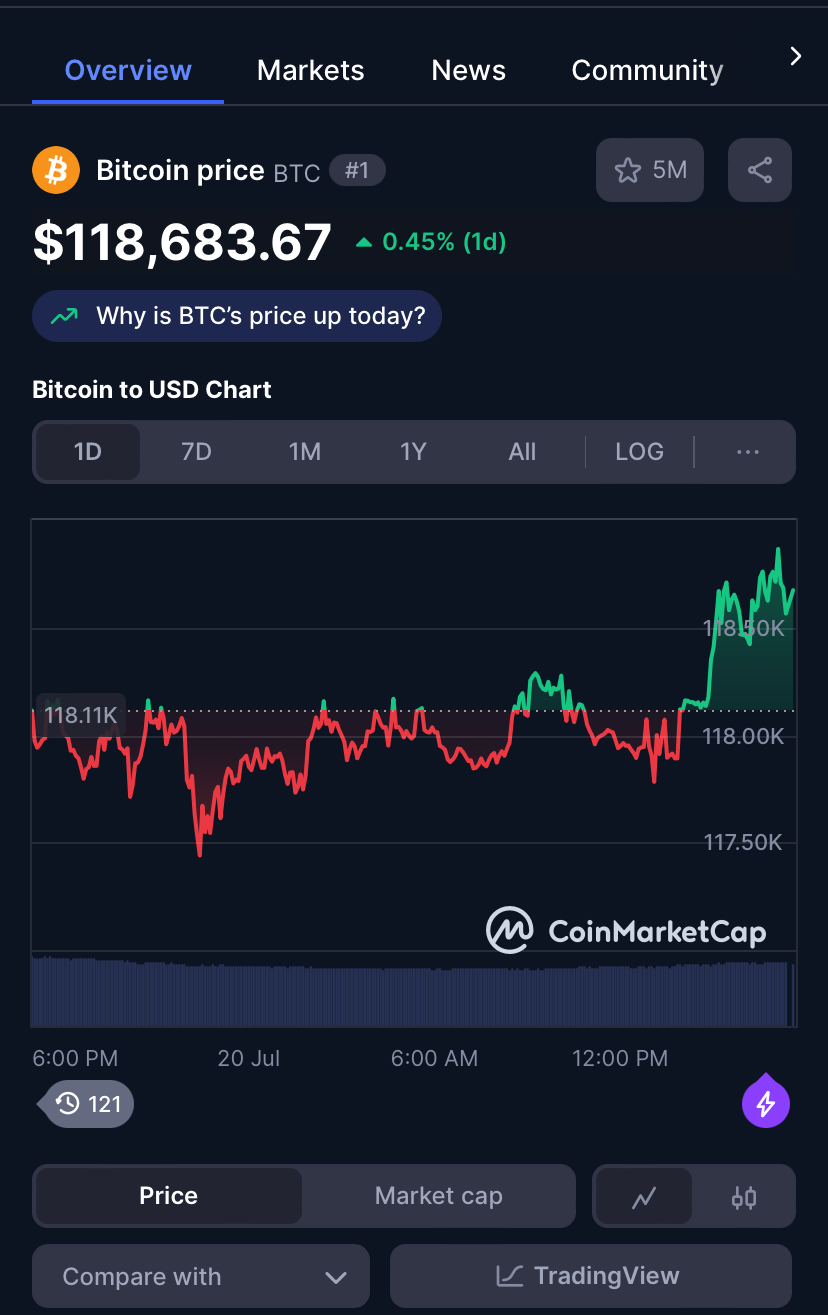
Task: Select the Market cap toggle option
Action: coord(439,1196)
